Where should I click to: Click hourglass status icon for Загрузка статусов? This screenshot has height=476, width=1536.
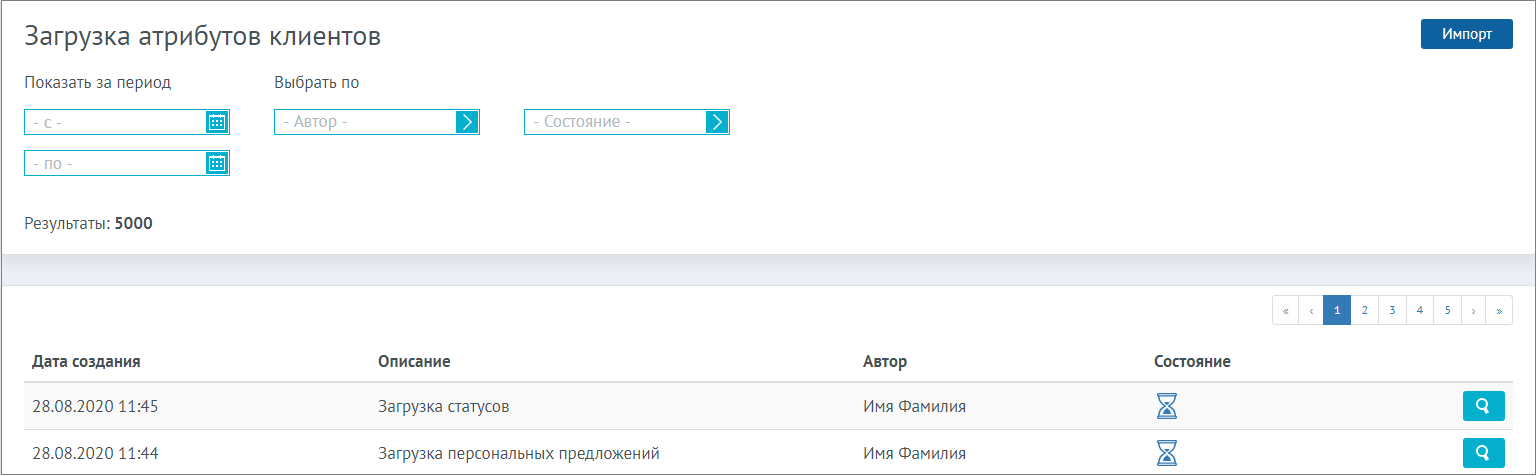[x=1167, y=406]
